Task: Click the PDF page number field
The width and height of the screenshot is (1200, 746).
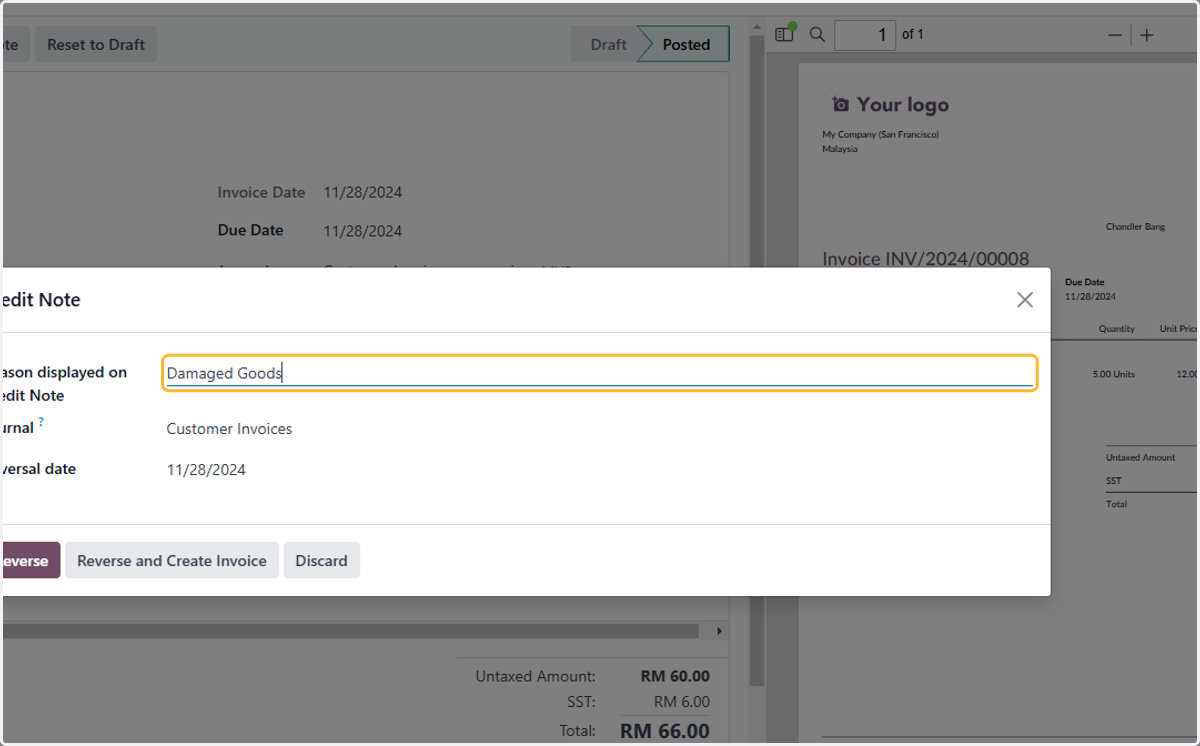Action: click(865, 35)
